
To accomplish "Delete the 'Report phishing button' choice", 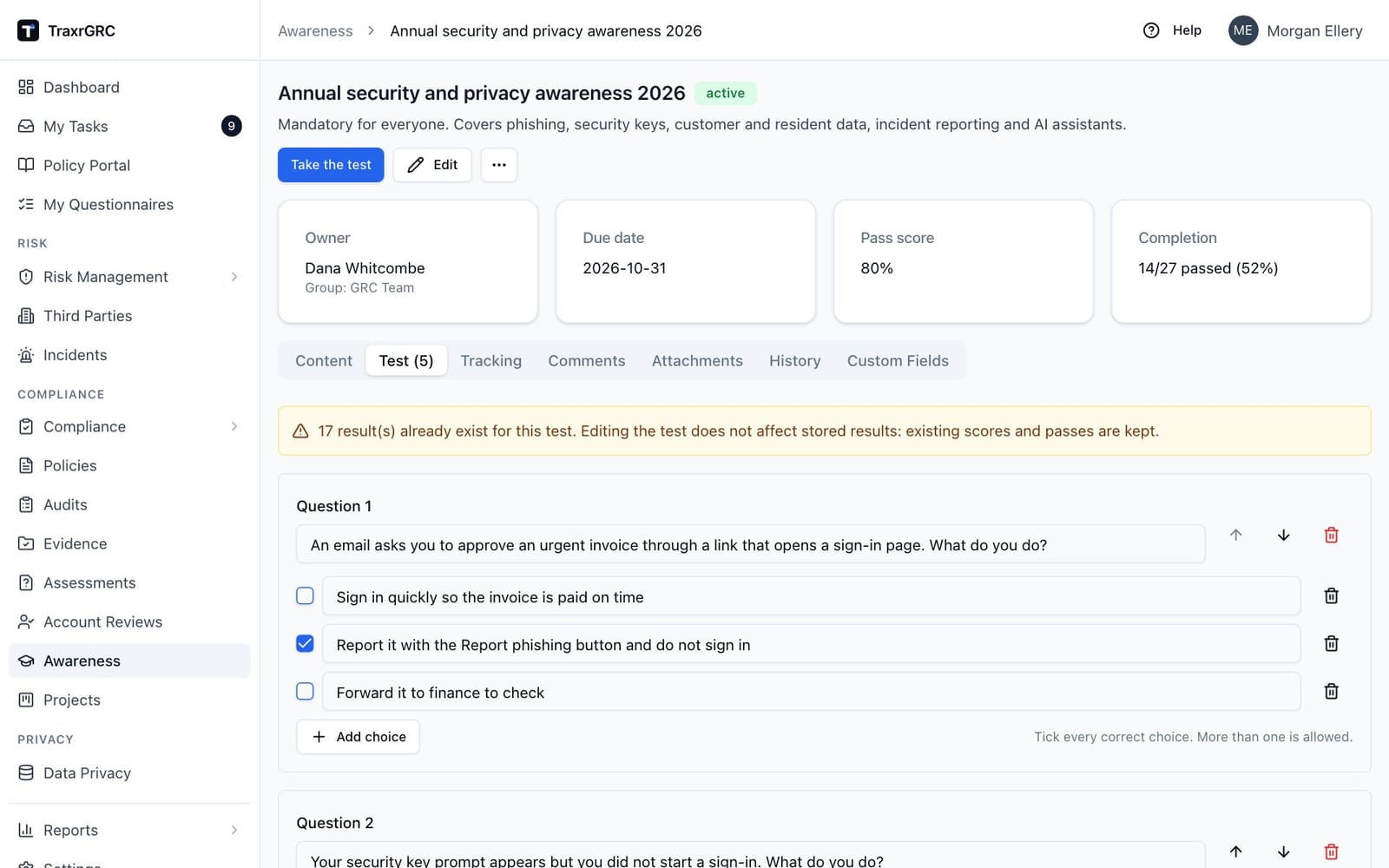I will tap(1331, 644).
